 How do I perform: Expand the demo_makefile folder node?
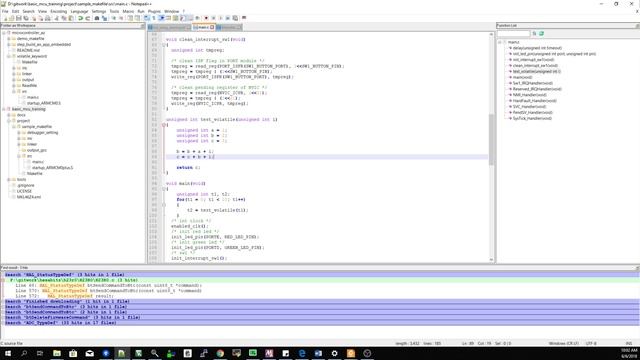pyautogui.click(x=9, y=38)
